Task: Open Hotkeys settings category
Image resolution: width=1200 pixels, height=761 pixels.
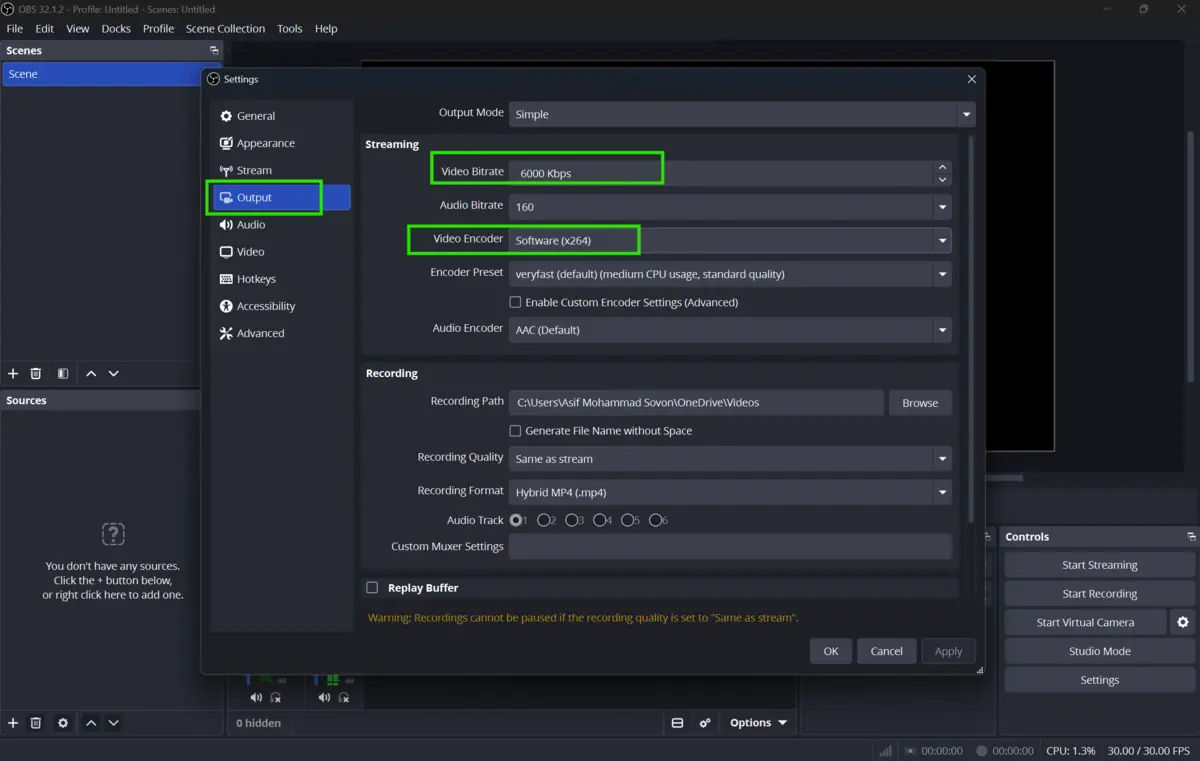Action: [281, 279]
